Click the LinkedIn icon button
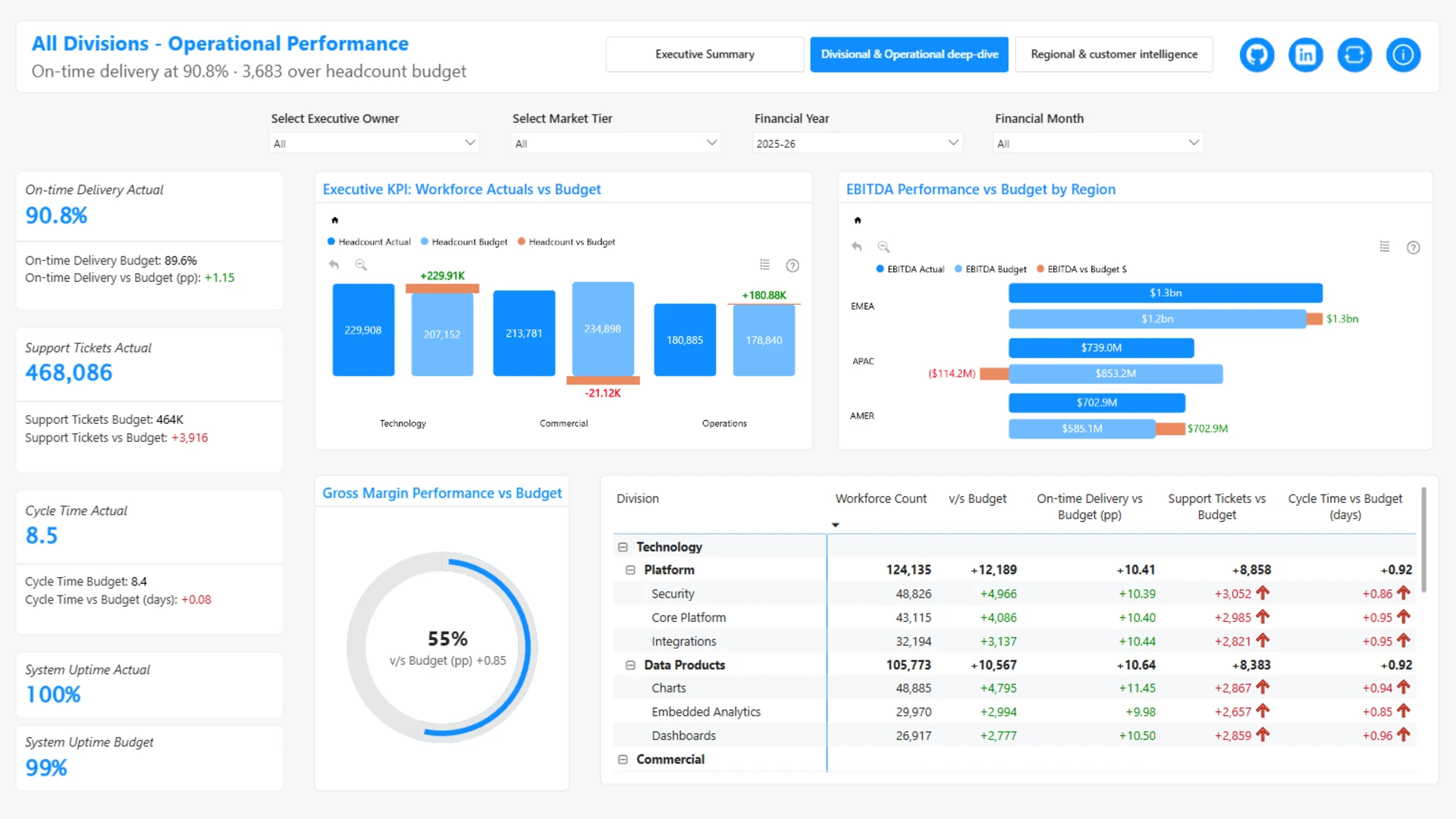 (x=1305, y=55)
